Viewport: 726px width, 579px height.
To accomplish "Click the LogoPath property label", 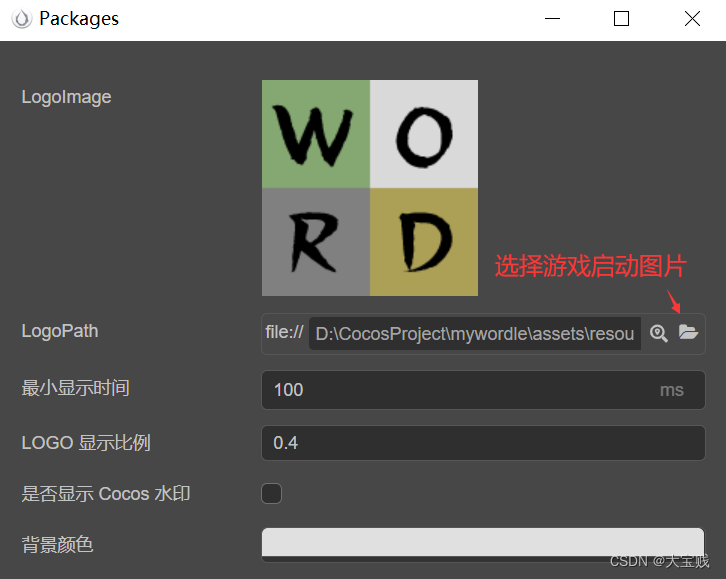I will pyautogui.click(x=60, y=331).
